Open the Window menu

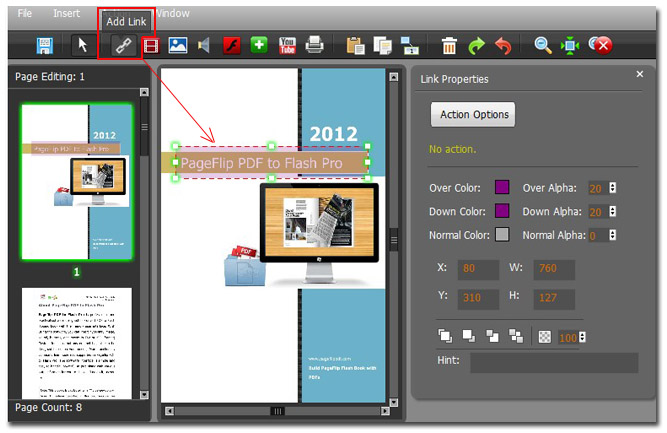click(x=172, y=14)
